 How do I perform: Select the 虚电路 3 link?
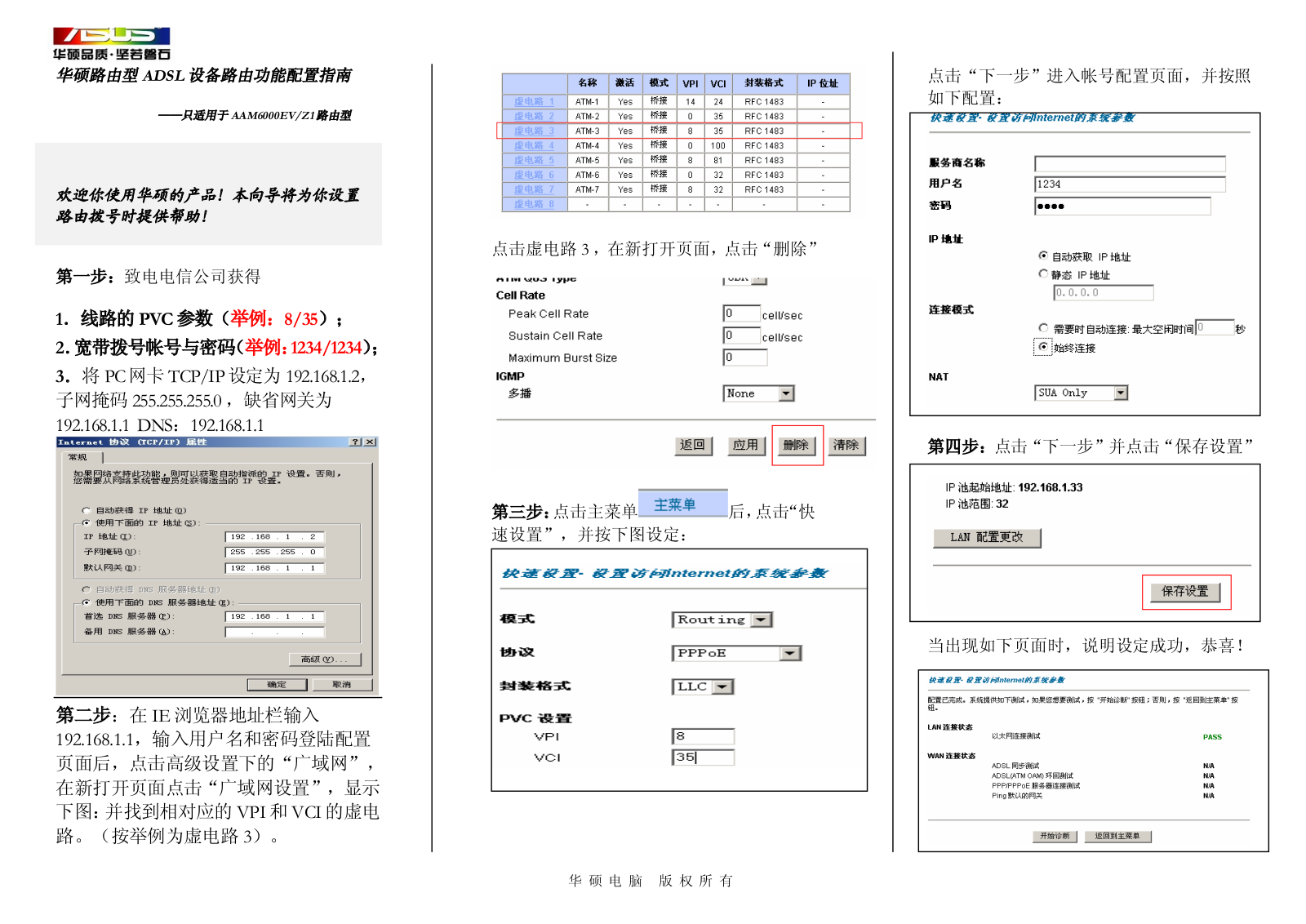coord(534,131)
